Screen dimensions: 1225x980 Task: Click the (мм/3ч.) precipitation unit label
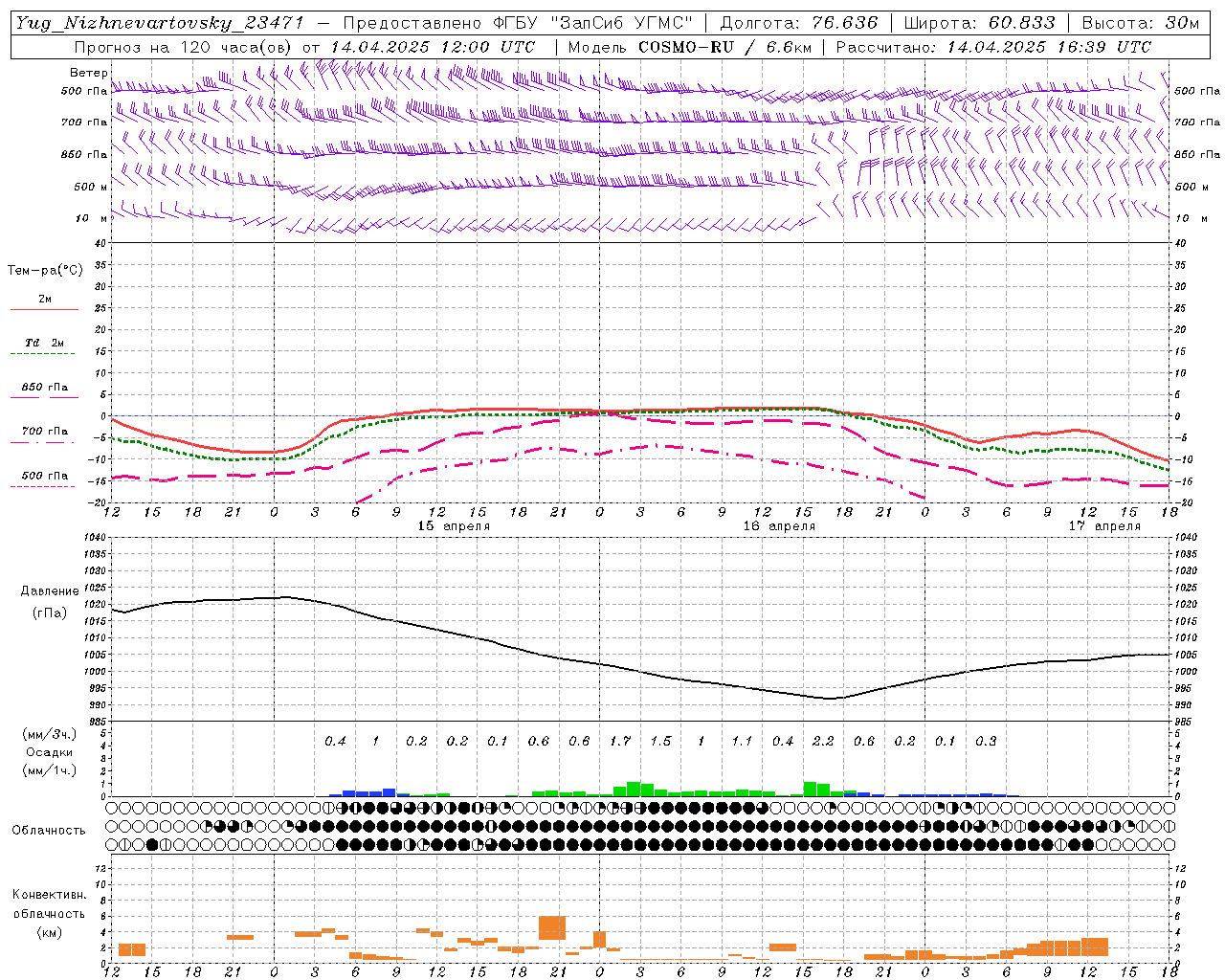point(50,734)
